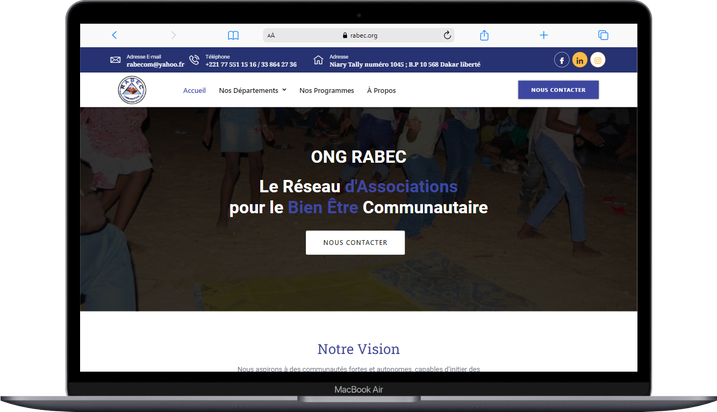Open the LinkedIn social icon

[x=580, y=60]
